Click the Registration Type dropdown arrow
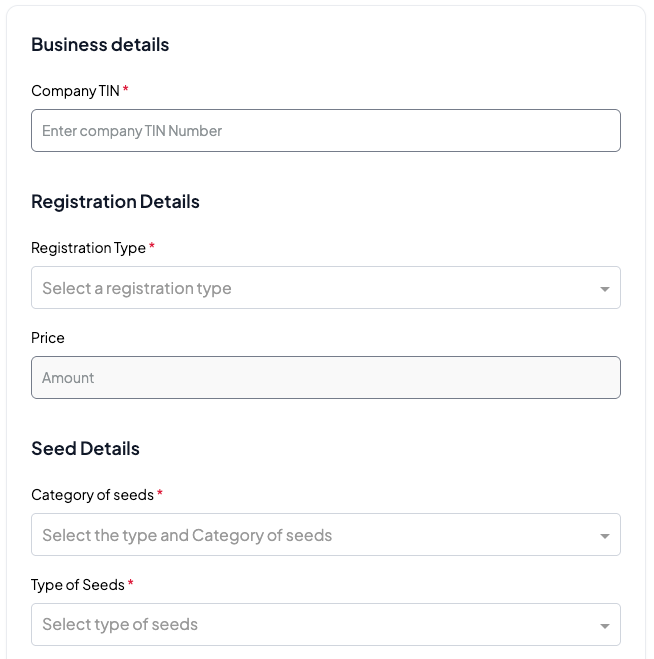The width and height of the screenshot is (654, 659). [604, 289]
